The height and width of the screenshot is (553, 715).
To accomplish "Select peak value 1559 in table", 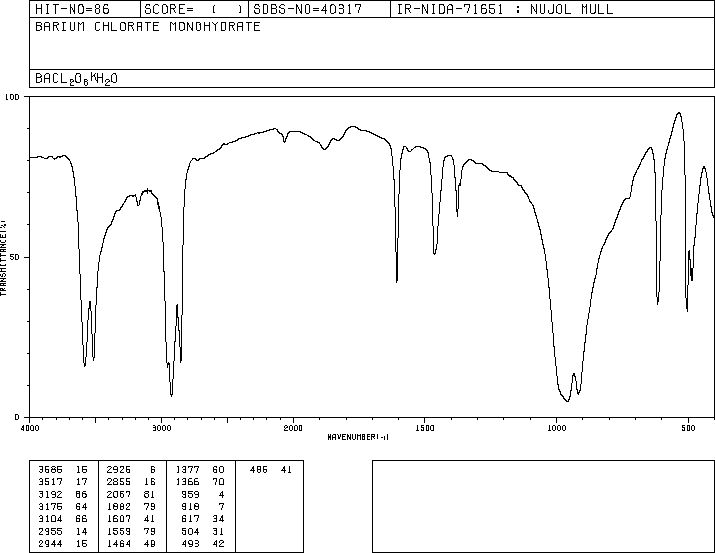I will pyautogui.click(x=119, y=532).
